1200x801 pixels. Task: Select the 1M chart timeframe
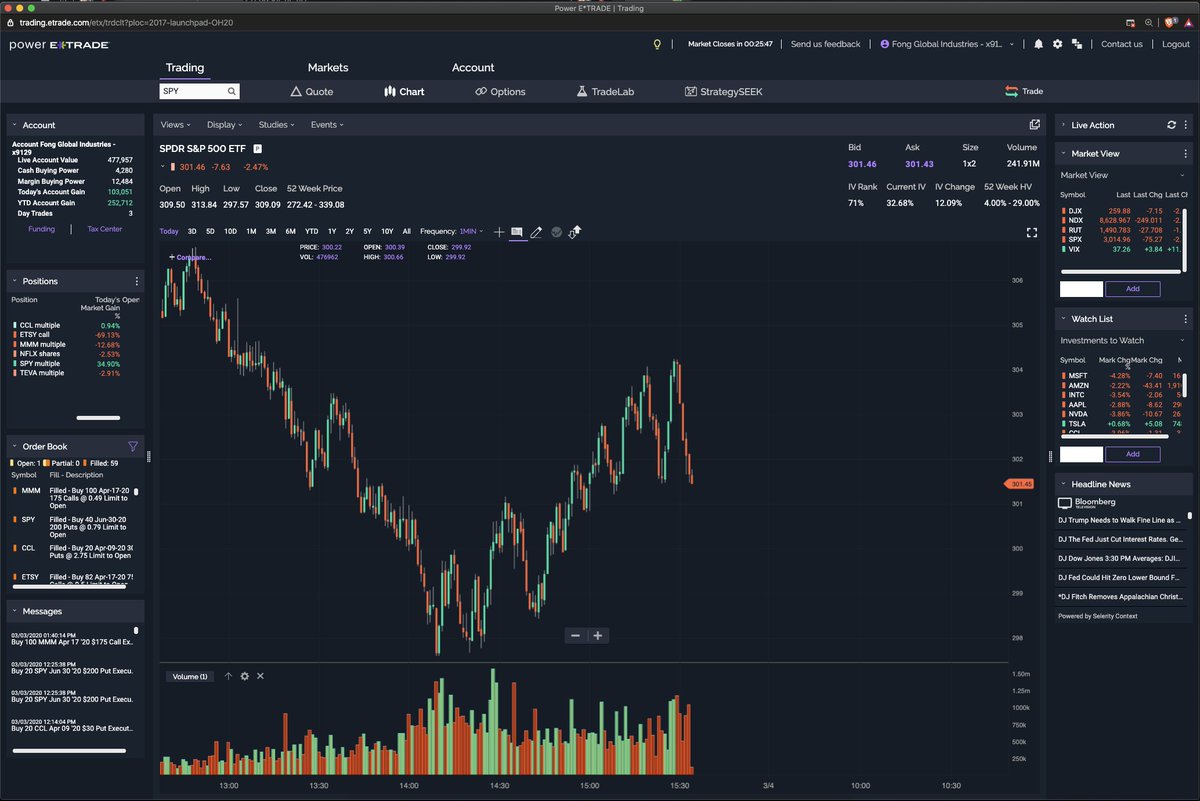251,232
